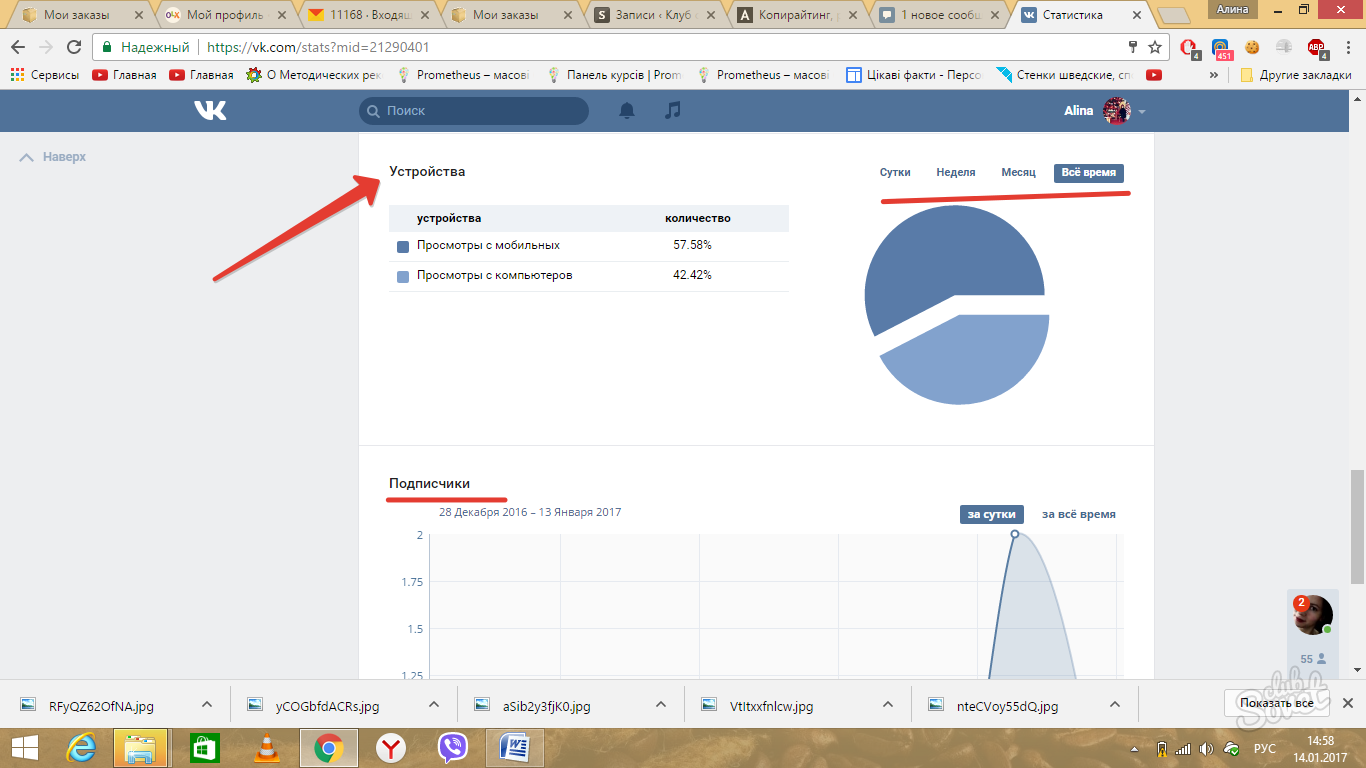Go to VK home via logo
This screenshot has height=768, width=1366.
point(210,111)
